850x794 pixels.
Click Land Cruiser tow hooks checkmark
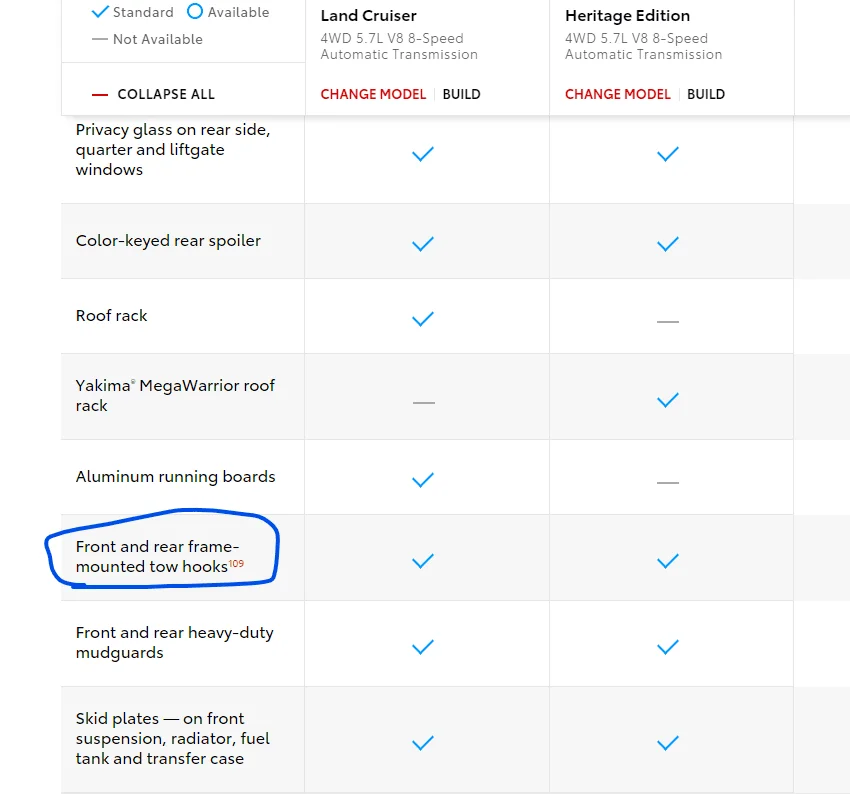coord(423,560)
